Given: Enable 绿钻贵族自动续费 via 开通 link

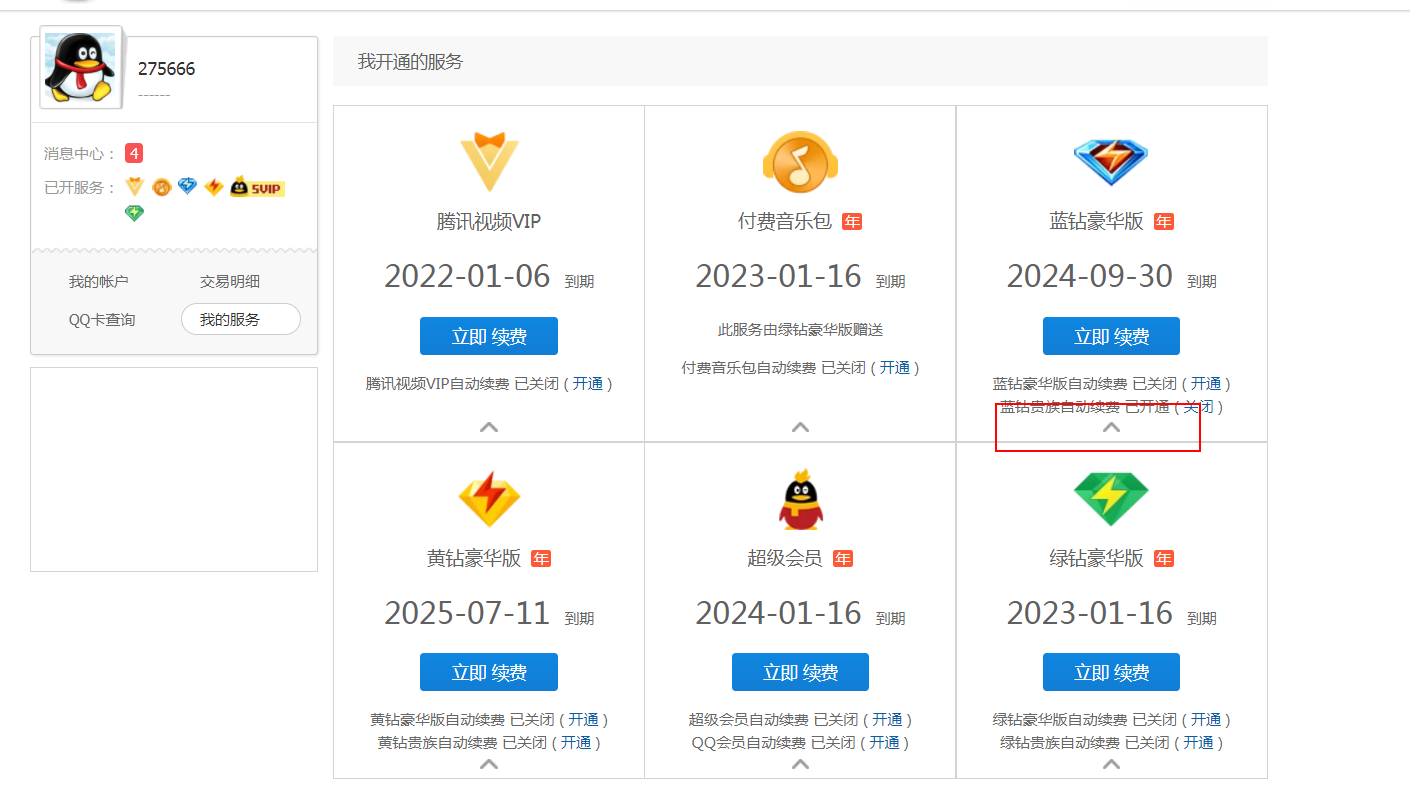Looking at the screenshot, I should click(x=1199, y=742).
